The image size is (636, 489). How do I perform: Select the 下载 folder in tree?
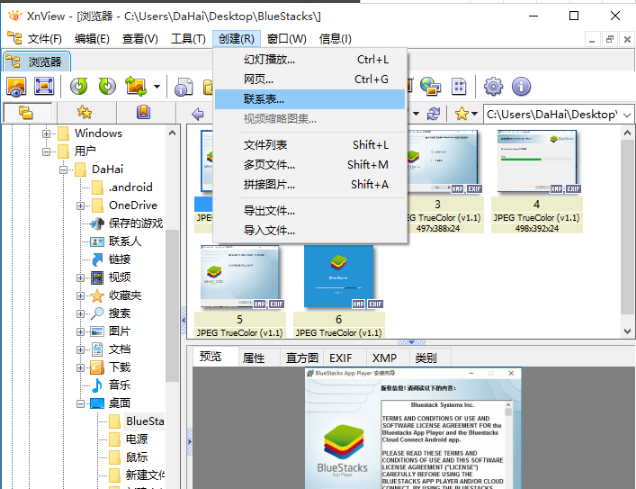[119, 367]
